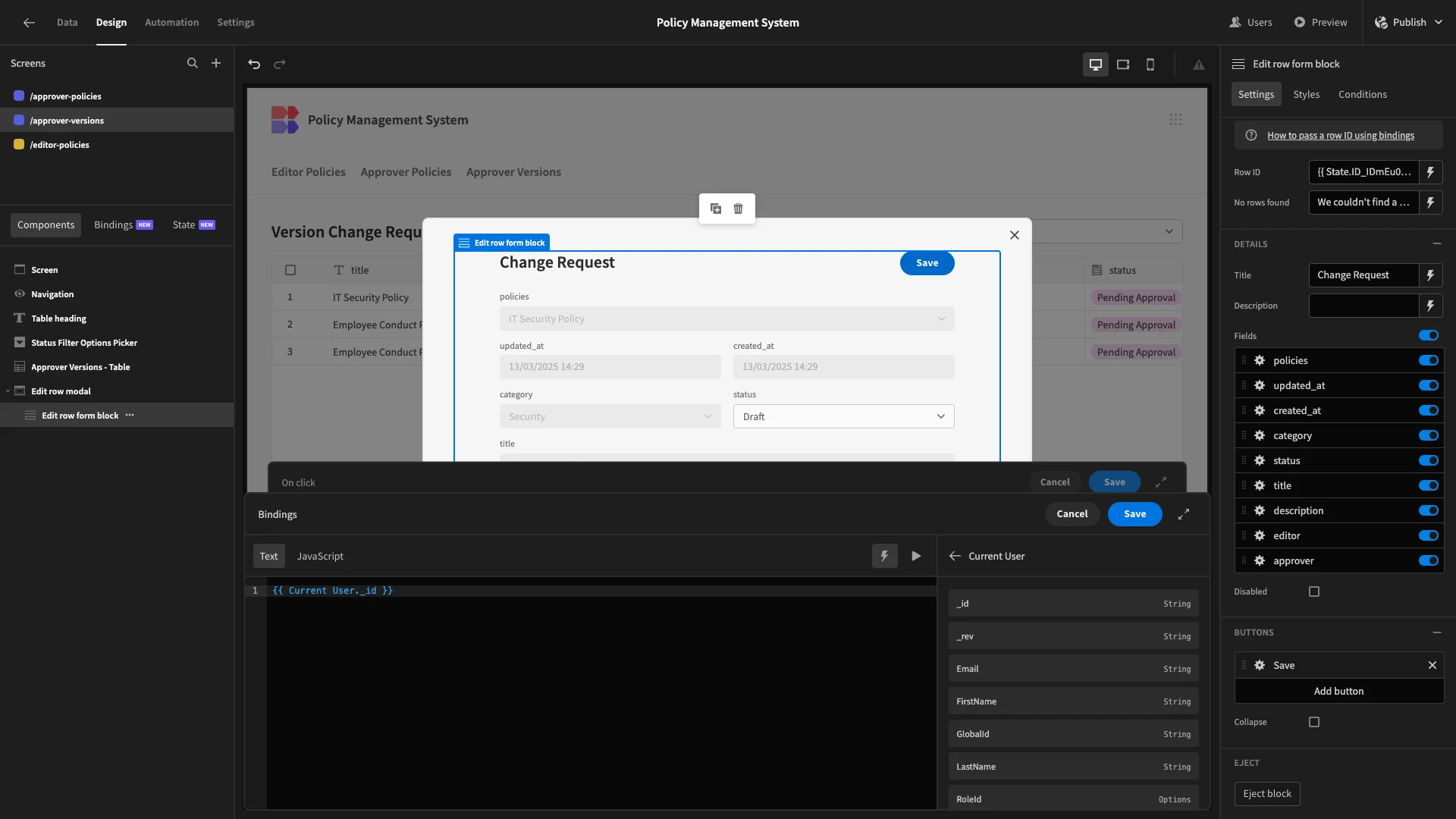Click the lightning bolt in bindings editor
The height and width of the screenshot is (819, 1456).
pyautogui.click(x=884, y=556)
